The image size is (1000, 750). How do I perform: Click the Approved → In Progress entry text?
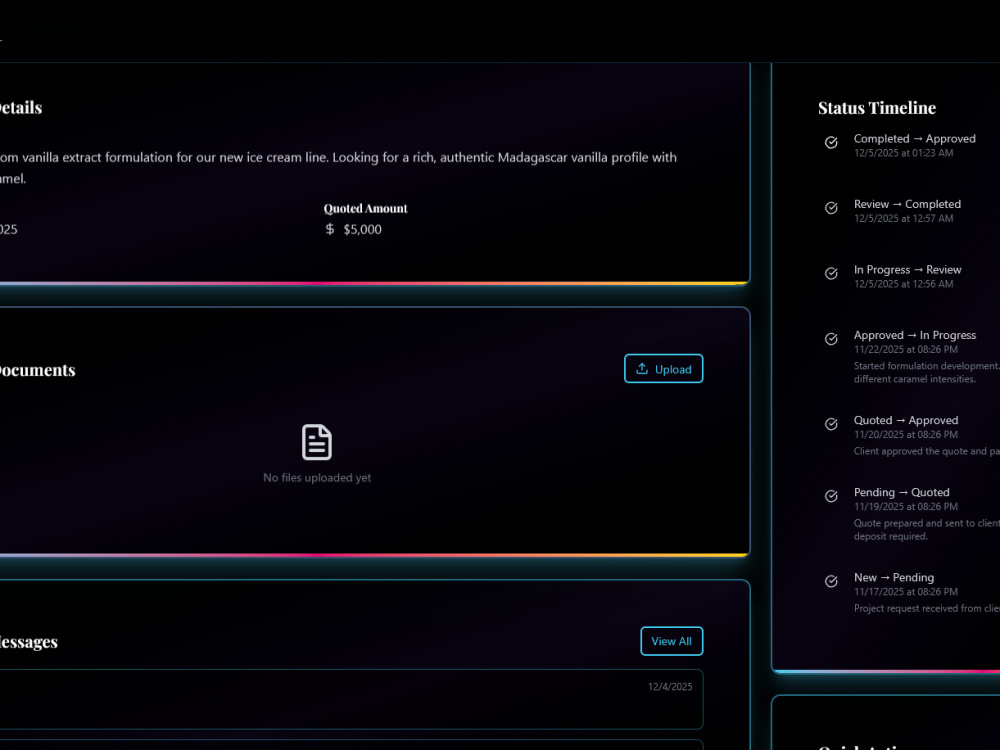(915, 335)
